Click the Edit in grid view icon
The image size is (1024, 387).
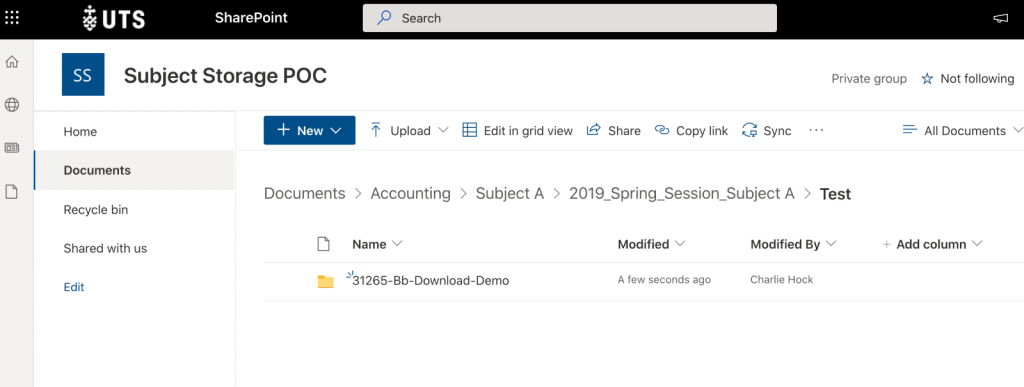470,131
